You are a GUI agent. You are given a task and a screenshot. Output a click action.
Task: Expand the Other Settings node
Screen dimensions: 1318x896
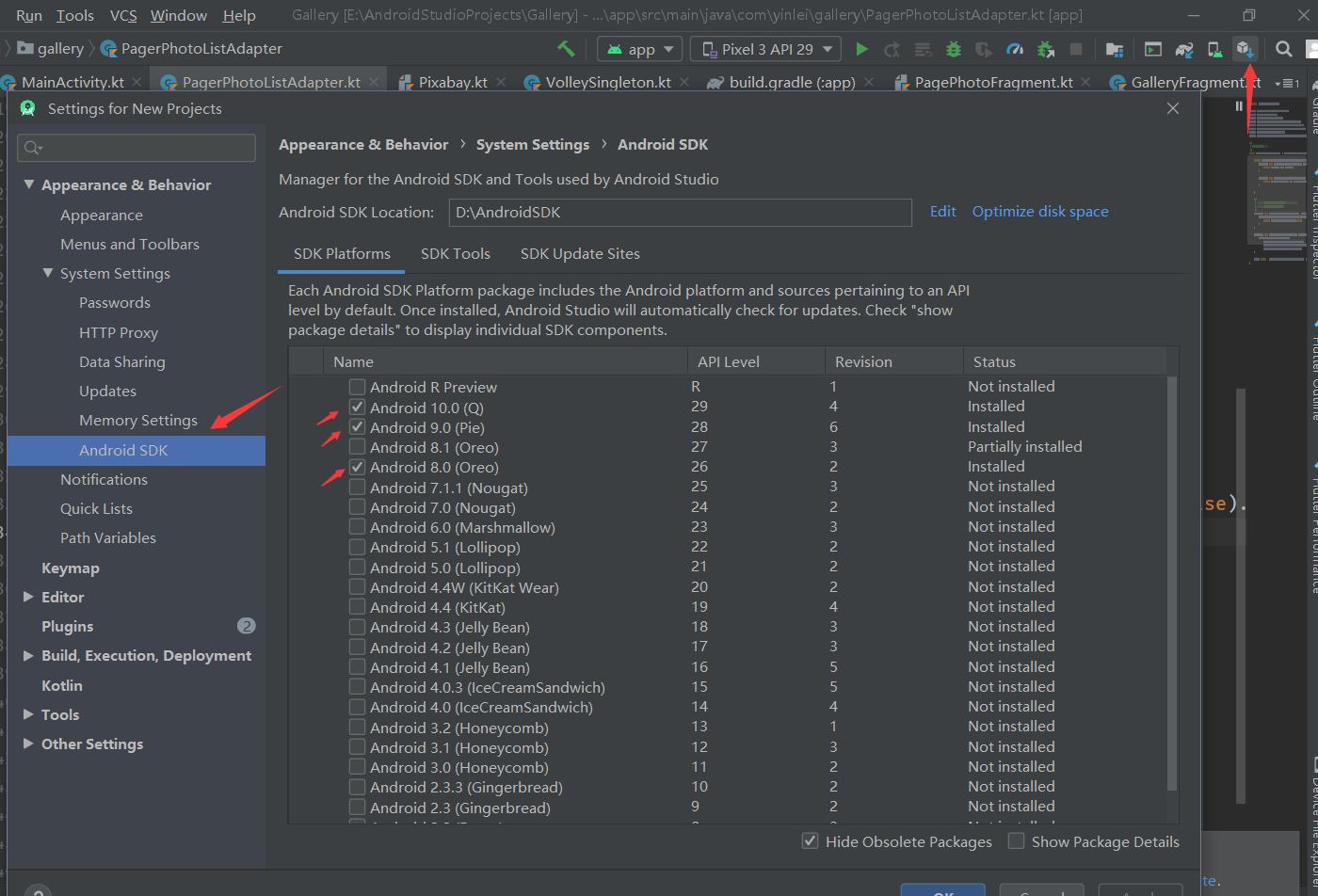coord(28,744)
